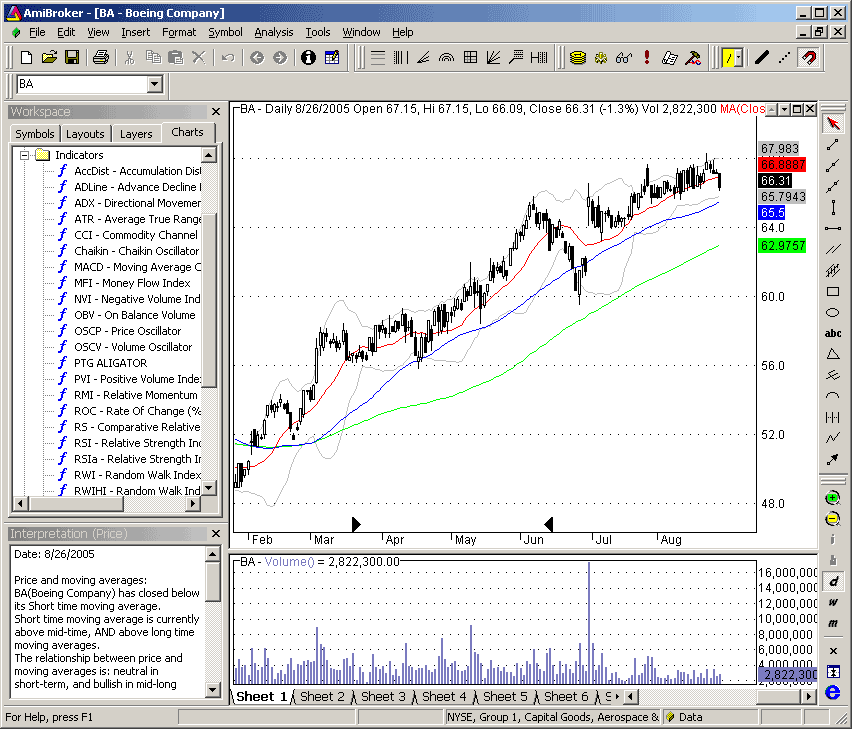
Task: Open a file with the folder icon
Action: [49, 57]
